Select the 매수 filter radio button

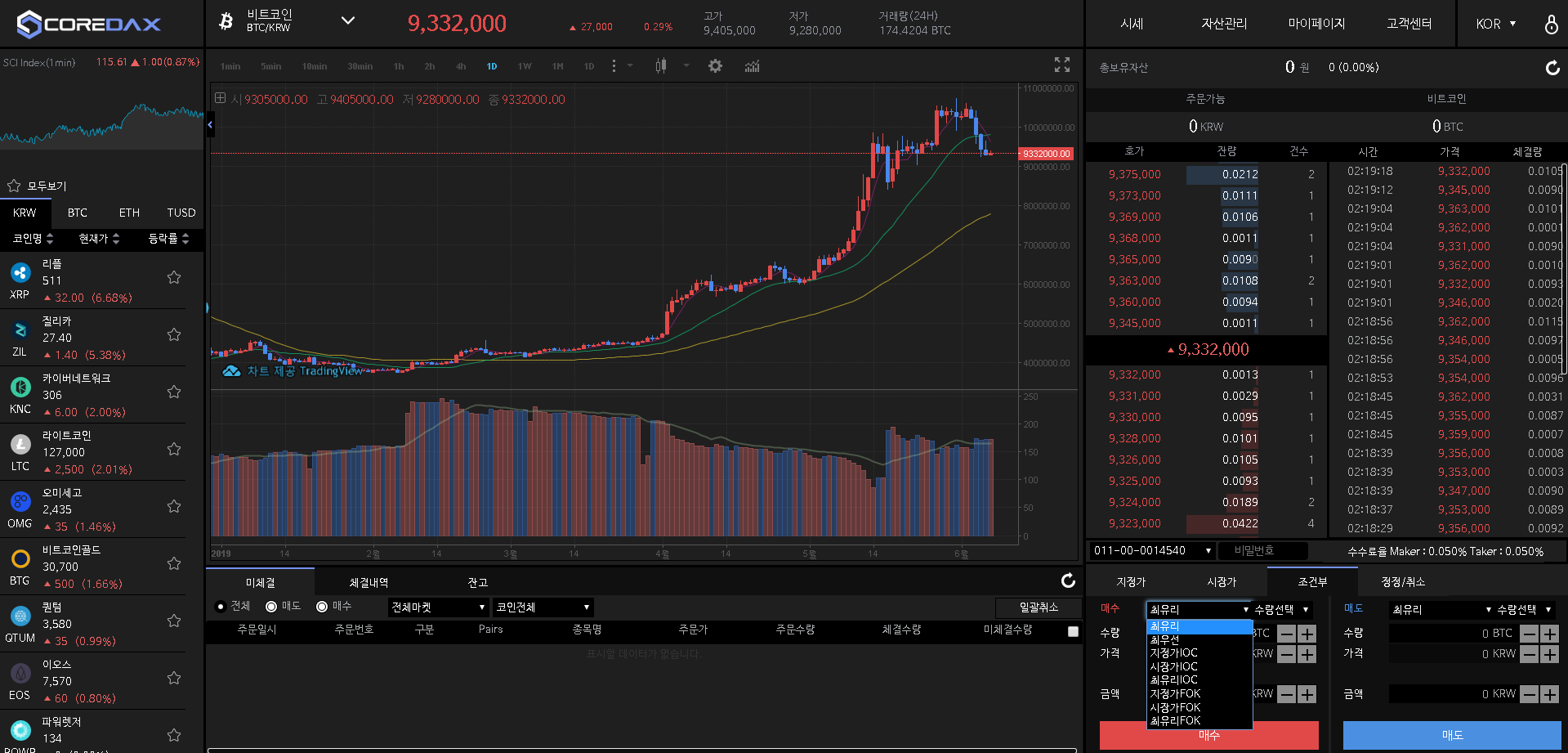[x=322, y=607]
